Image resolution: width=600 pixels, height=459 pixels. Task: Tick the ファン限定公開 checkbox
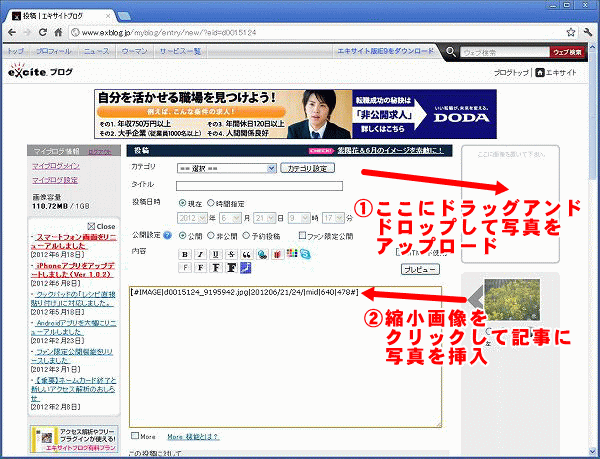pos(302,235)
